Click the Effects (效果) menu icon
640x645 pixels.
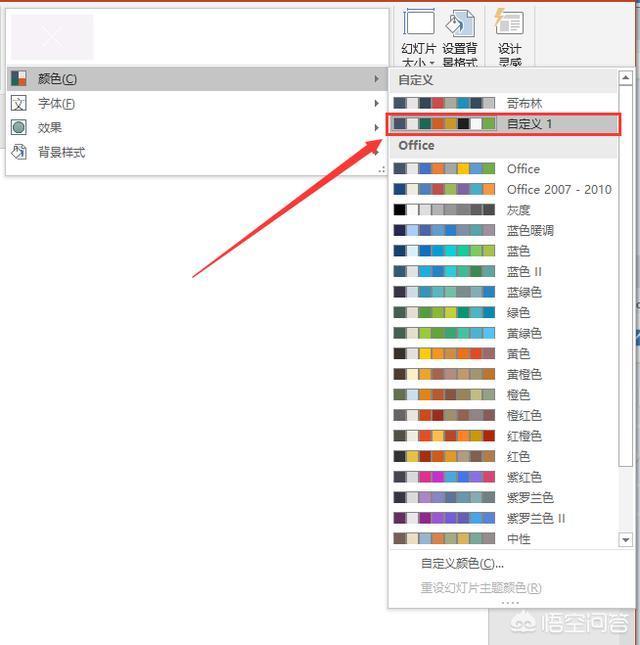click(19, 128)
